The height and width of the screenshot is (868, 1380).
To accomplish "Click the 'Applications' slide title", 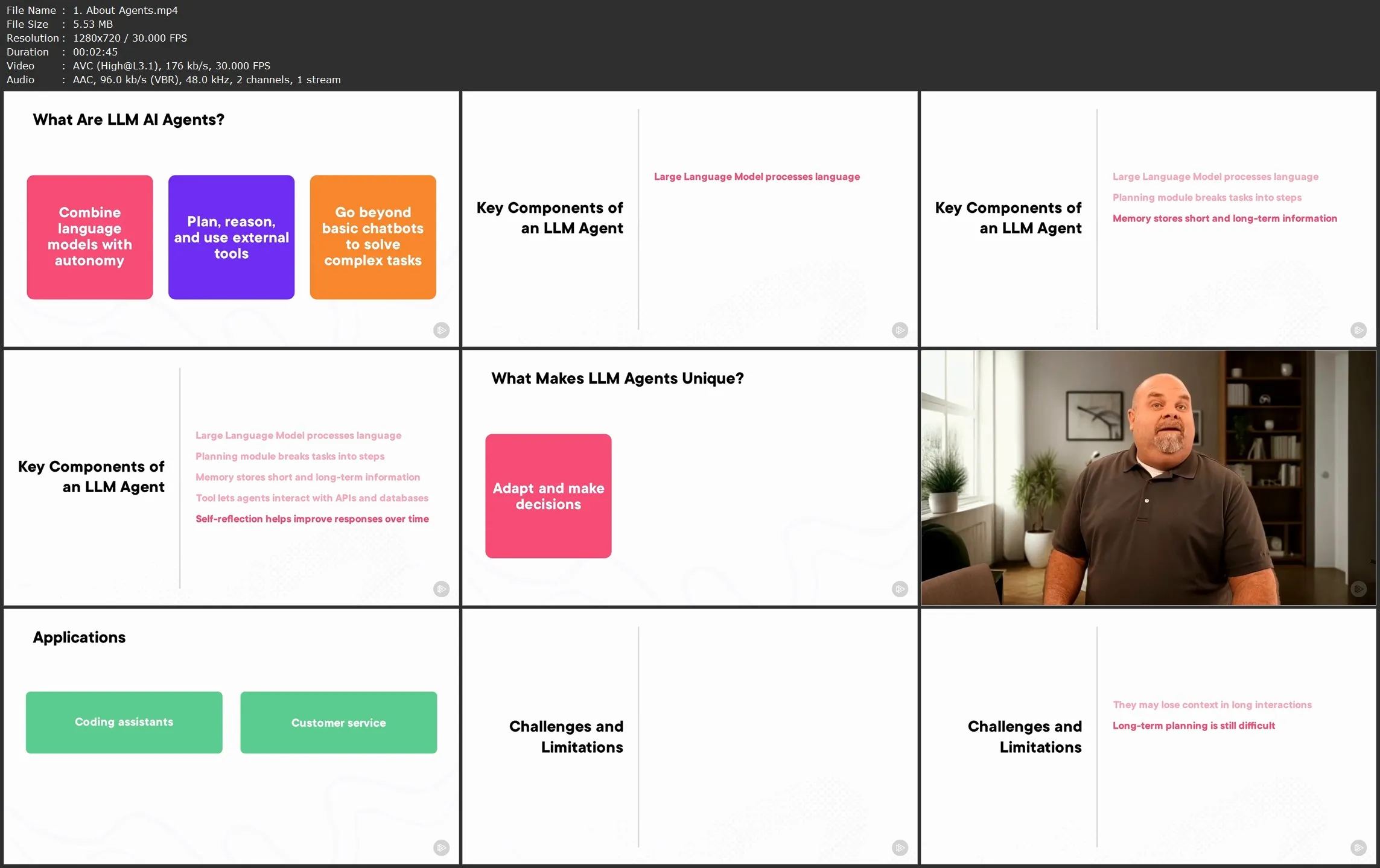I will point(79,637).
